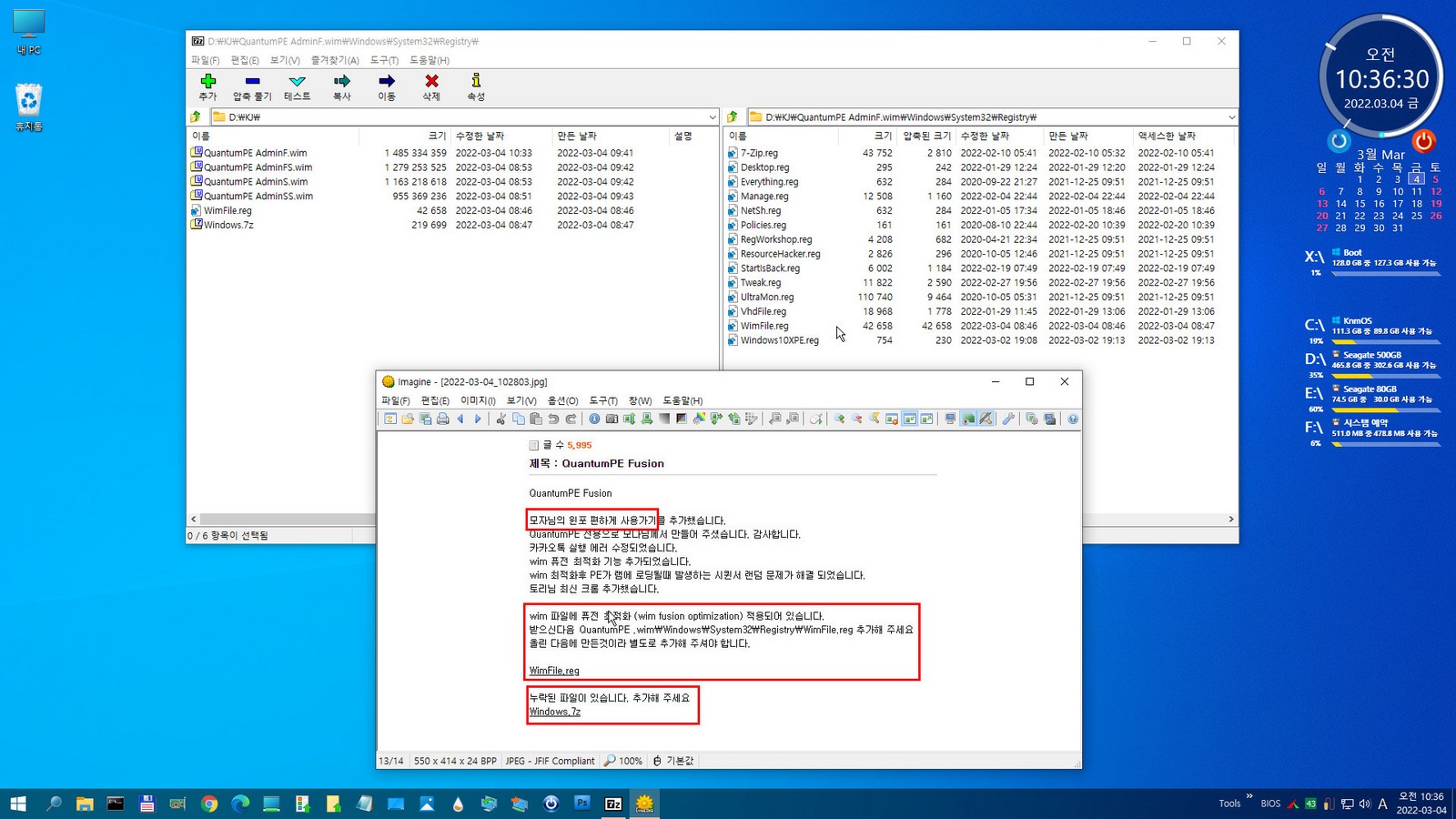Click the volume icon in system tray
The image size is (1456, 819).
click(x=1364, y=804)
